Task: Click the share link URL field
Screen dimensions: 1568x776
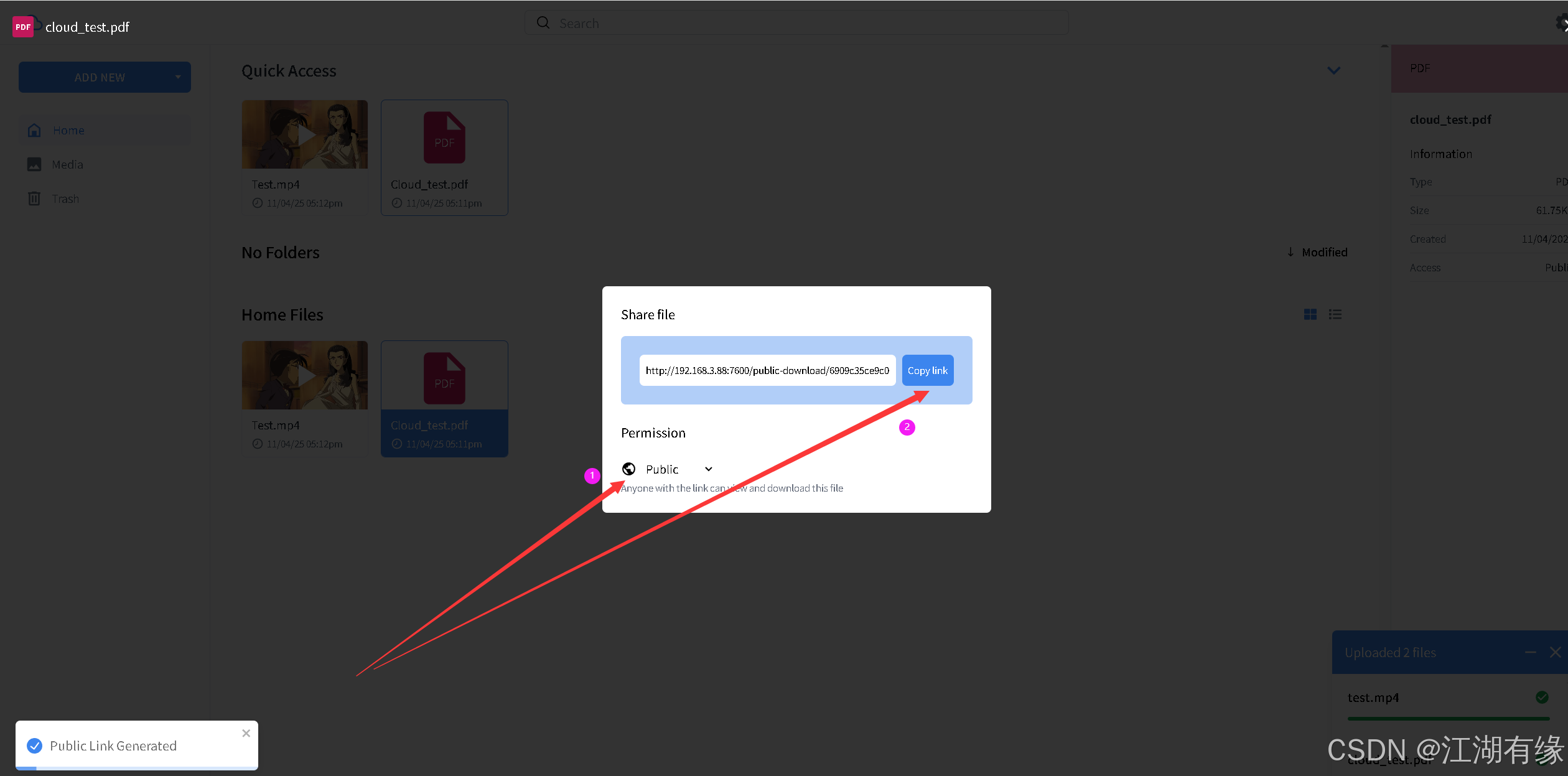Action: pos(767,370)
